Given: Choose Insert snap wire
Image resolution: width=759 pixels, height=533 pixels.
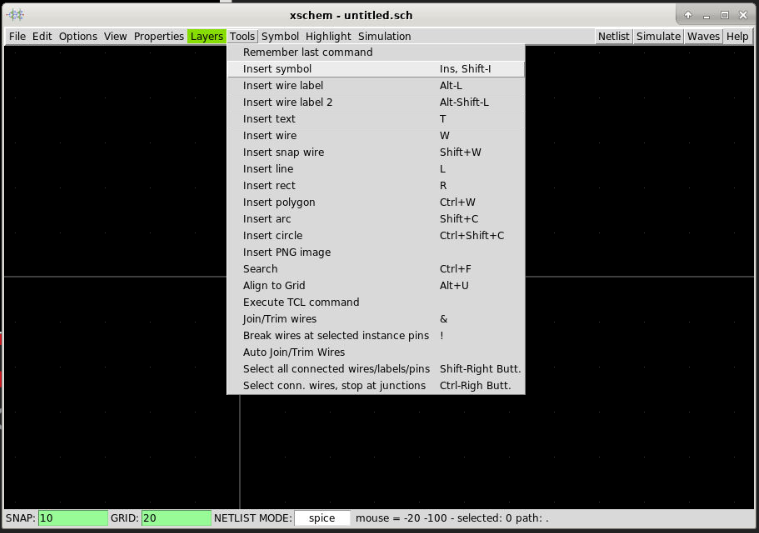Looking at the screenshot, I should 376,152.
